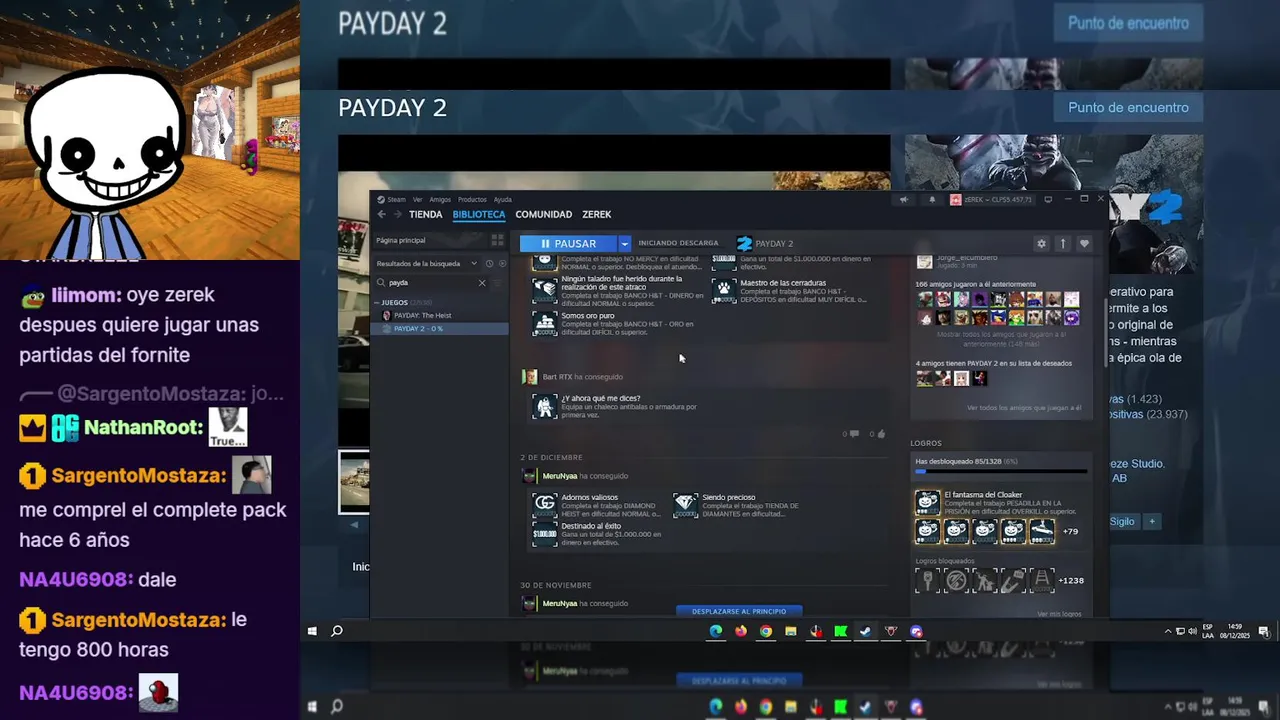Open Firefox from the upper taskbar
Image resolution: width=1280 pixels, height=720 pixels.
click(741, 631)
